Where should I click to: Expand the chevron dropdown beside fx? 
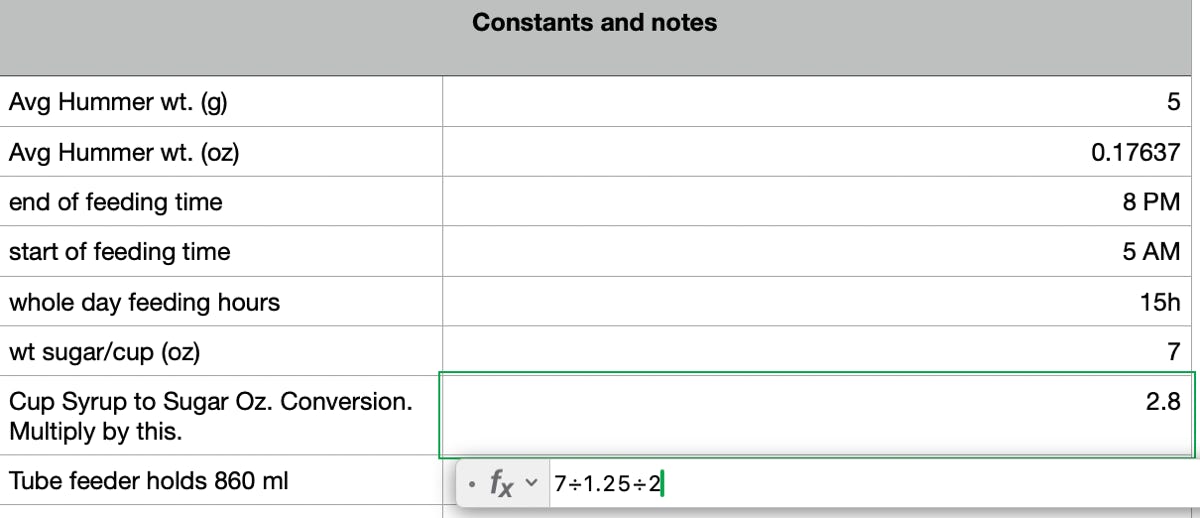tap(532, 486)
